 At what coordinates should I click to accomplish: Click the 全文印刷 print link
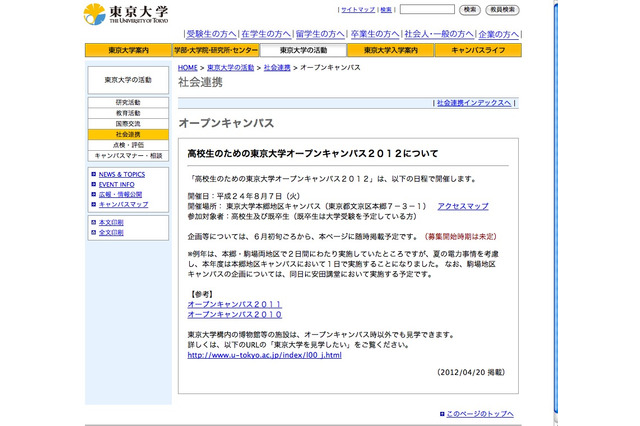pos(111,233)
